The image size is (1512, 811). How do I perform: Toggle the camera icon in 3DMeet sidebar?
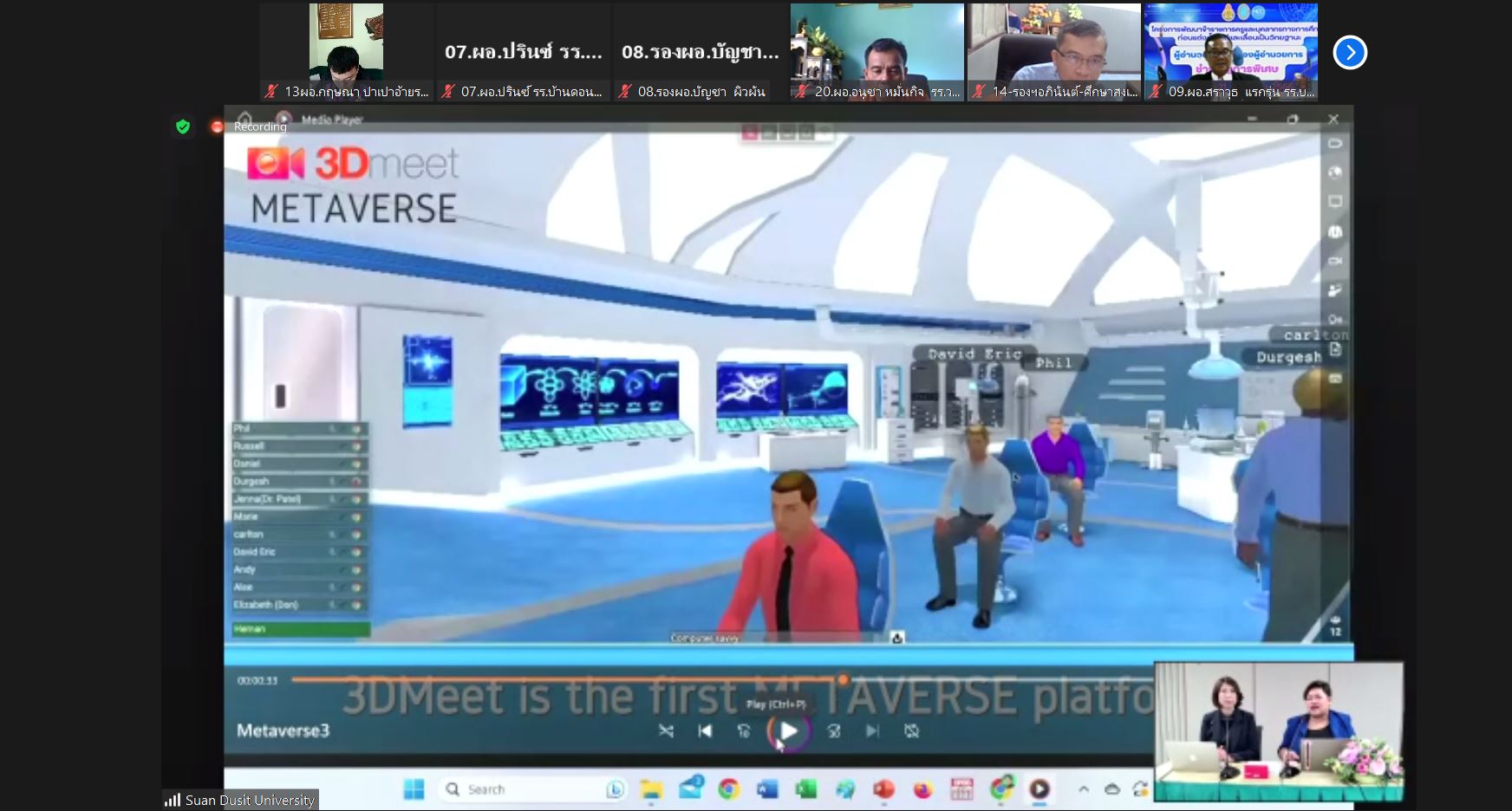pos(1335,261)
